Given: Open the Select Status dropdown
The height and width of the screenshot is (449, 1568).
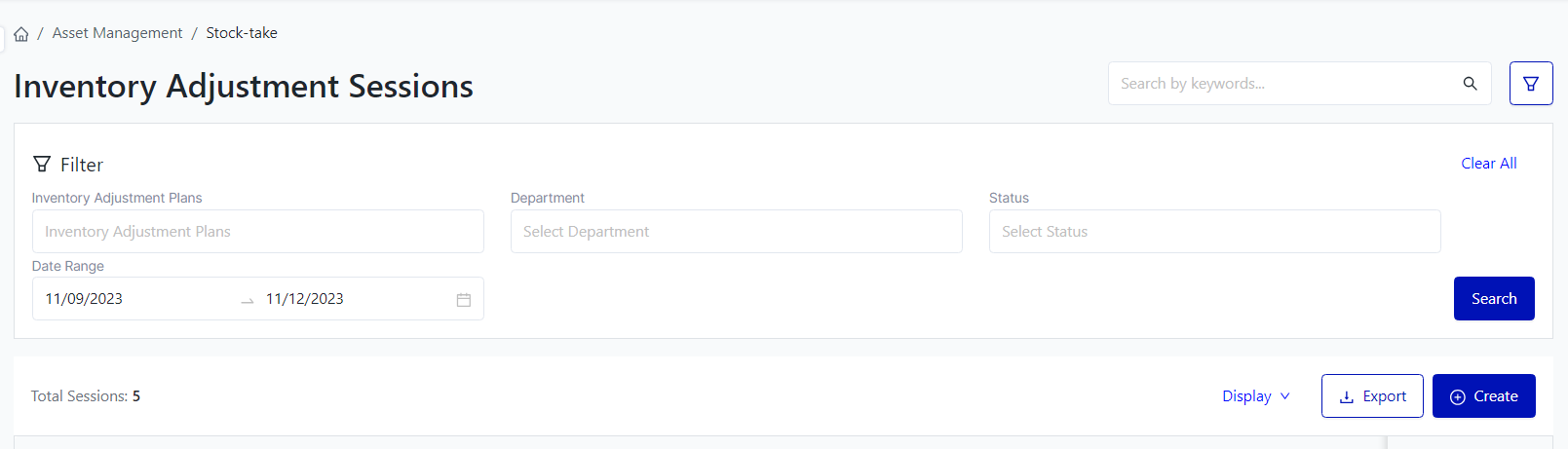Looking at the screenshot, I should tap(1214, 232).
